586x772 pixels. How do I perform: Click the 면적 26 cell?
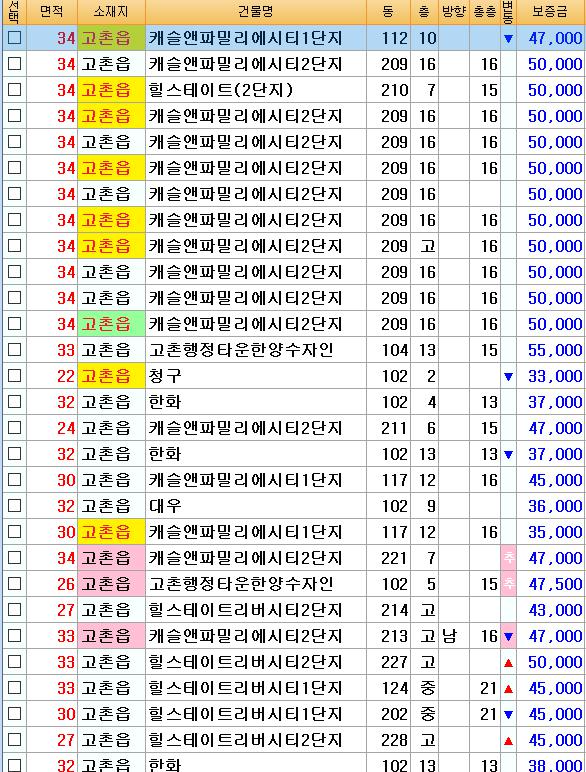(52, 584)
